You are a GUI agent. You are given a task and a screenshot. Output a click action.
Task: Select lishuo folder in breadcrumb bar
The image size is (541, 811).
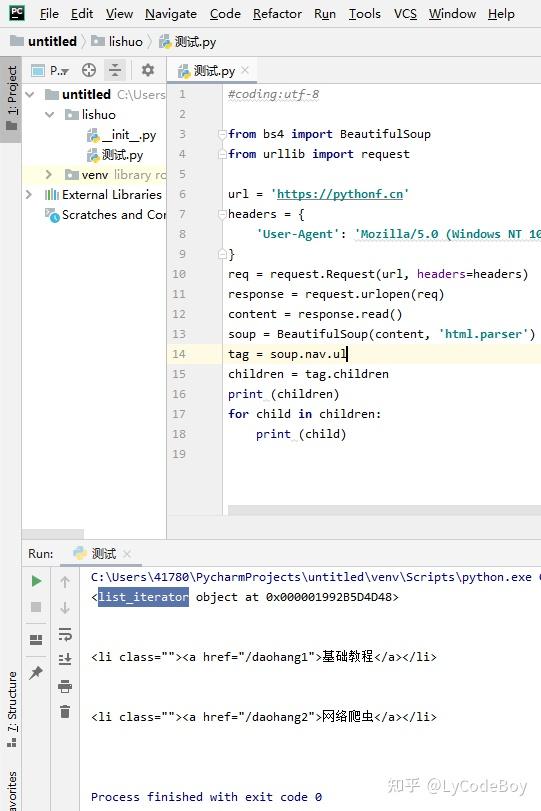coord(117,41)
